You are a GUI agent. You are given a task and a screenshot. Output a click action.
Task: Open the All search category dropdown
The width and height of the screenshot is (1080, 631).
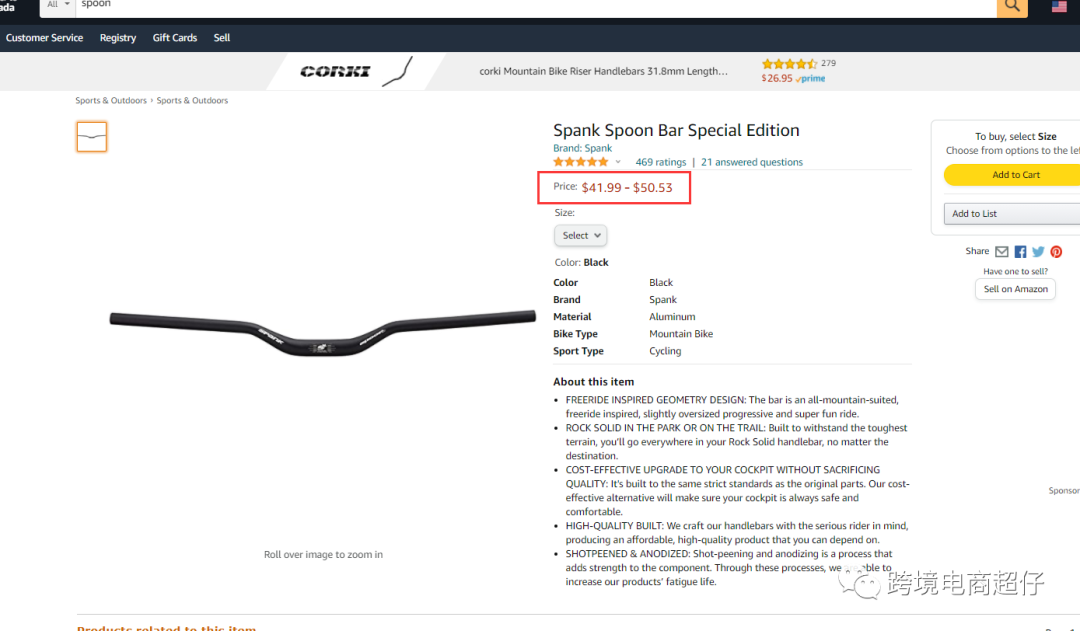[x=58, y=6]
